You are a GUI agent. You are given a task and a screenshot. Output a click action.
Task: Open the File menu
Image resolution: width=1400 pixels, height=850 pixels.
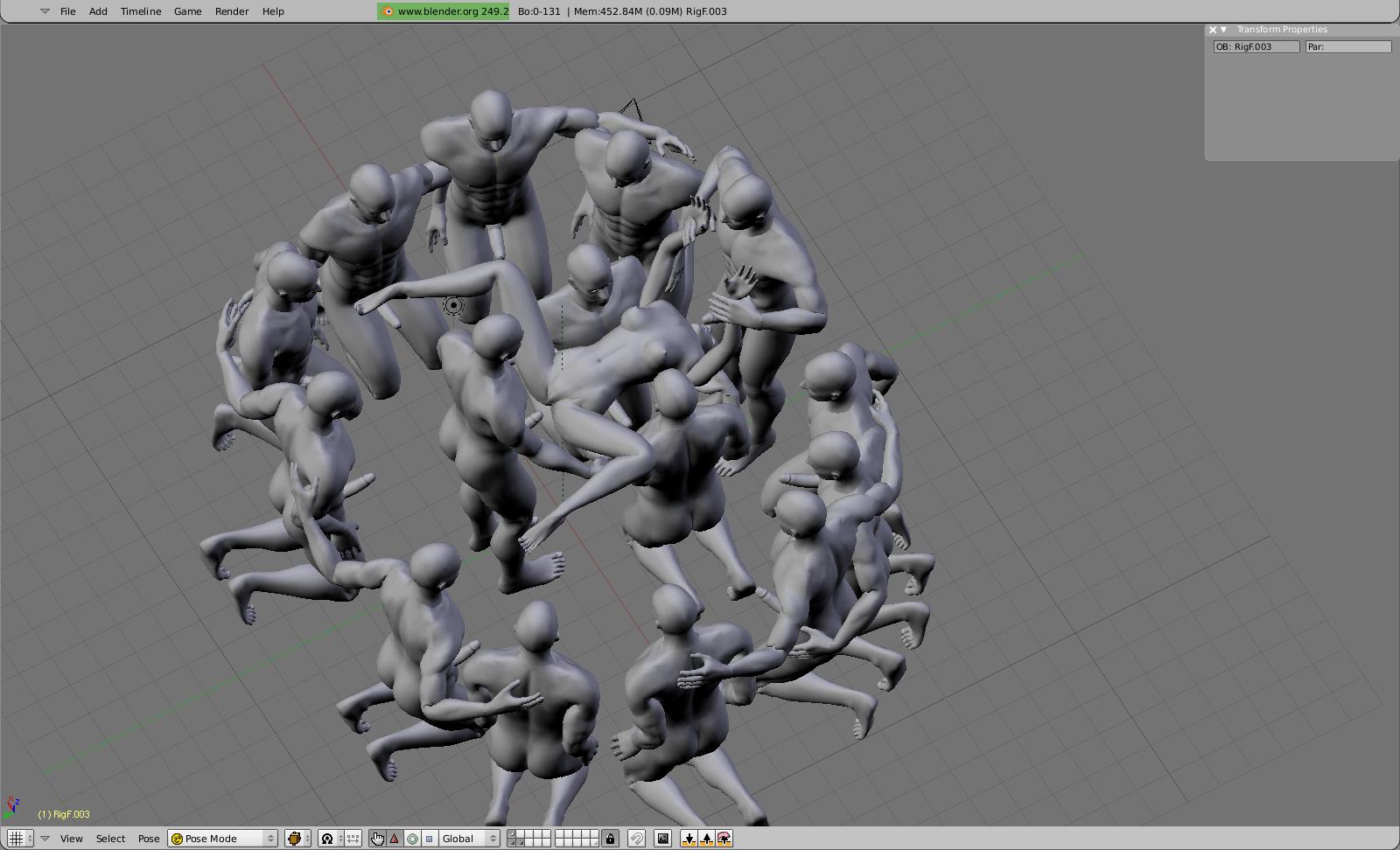coord(67,11)
